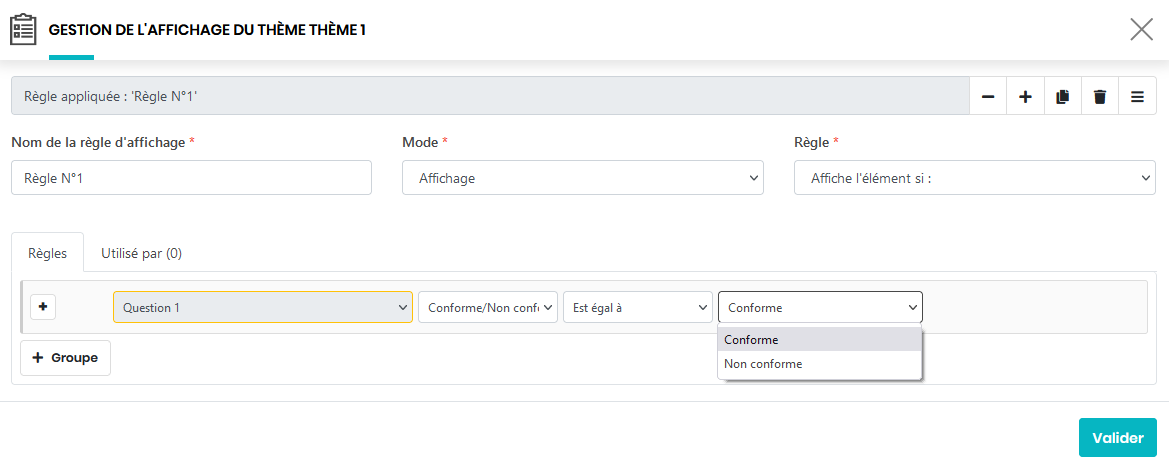
Task: Select the Règles tab
Action: pyautogui.click(x=48, y=253)
